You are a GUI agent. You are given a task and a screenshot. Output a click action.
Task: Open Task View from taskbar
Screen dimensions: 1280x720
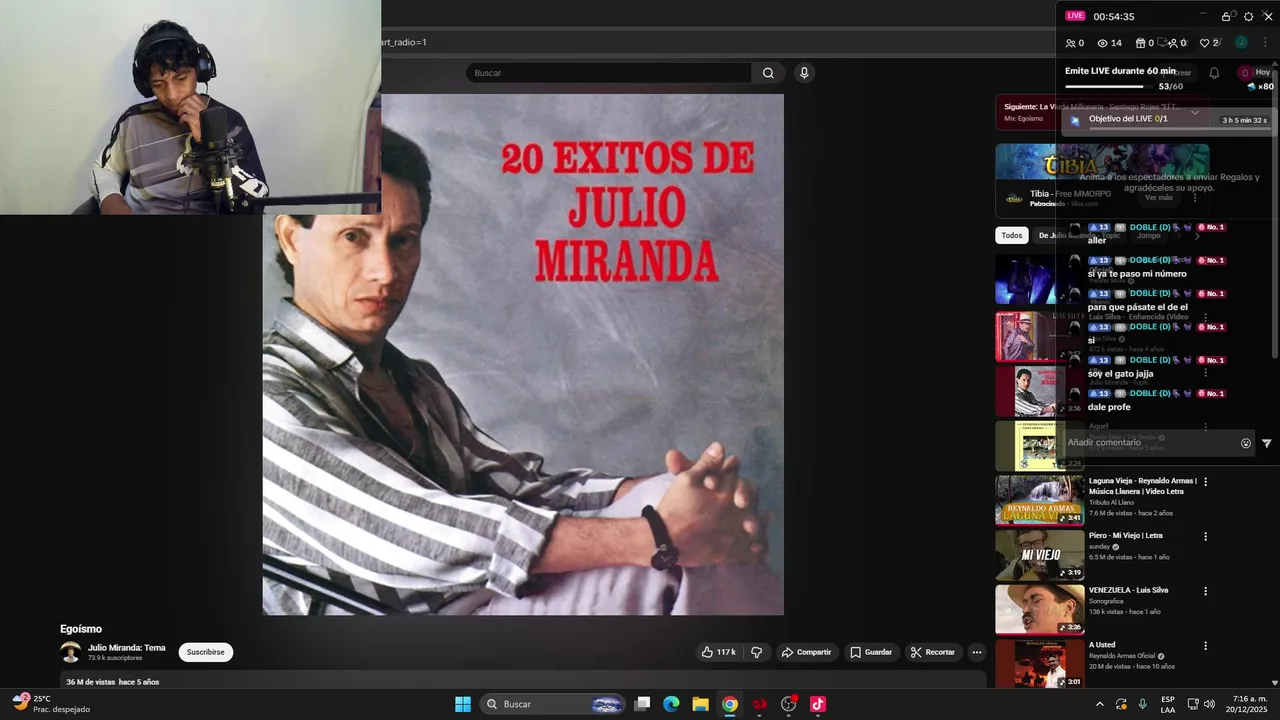[x=643, y=704]
